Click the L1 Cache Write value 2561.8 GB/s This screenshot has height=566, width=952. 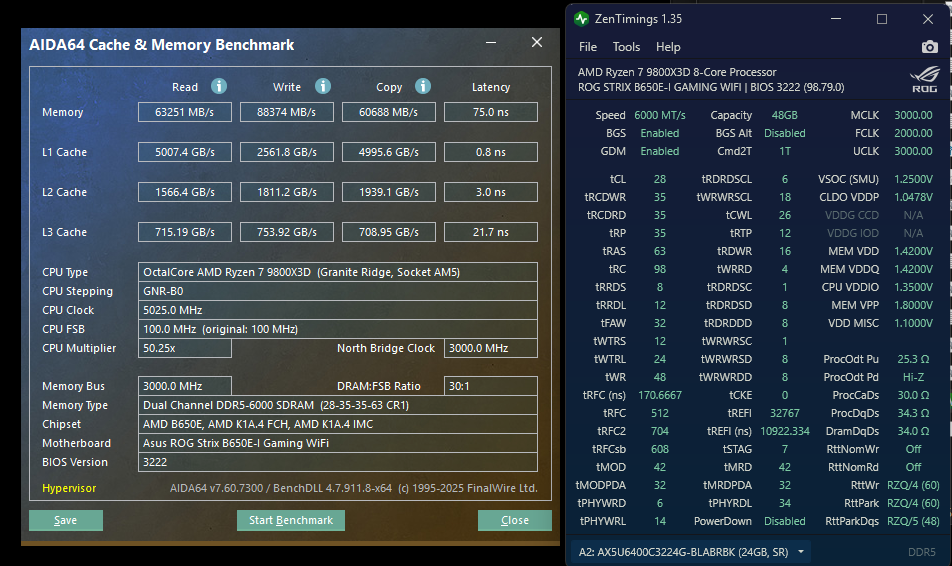pyautogui.click(x=287, y=152)
